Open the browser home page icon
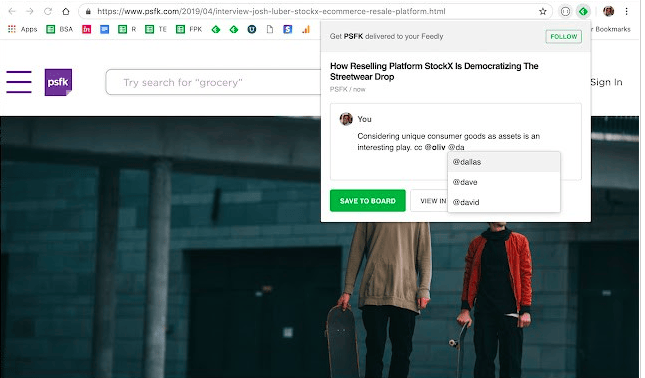645x378 pixels. click(x=66, y=12)
